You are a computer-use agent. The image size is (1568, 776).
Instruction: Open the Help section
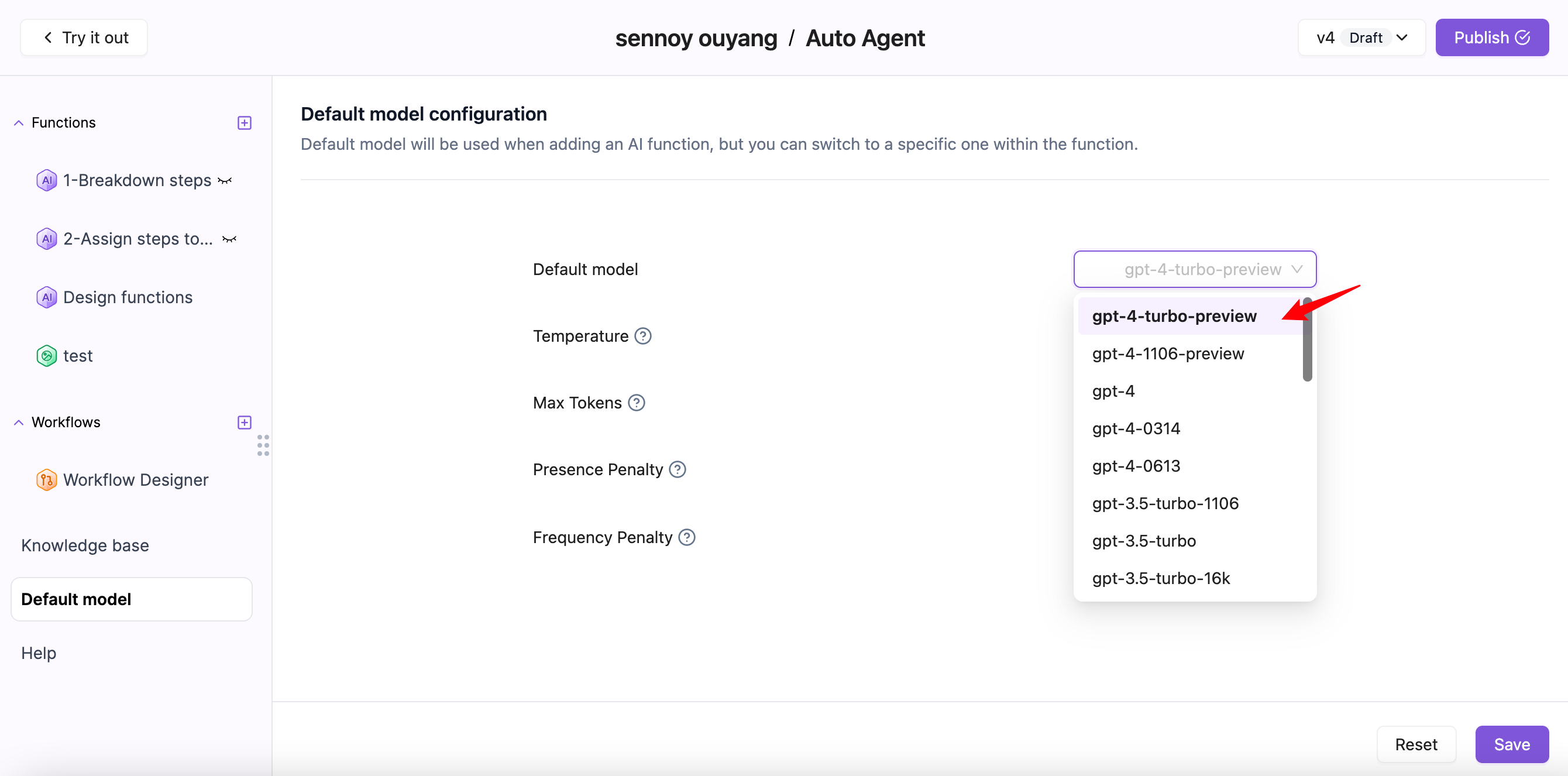pos(39,653)
